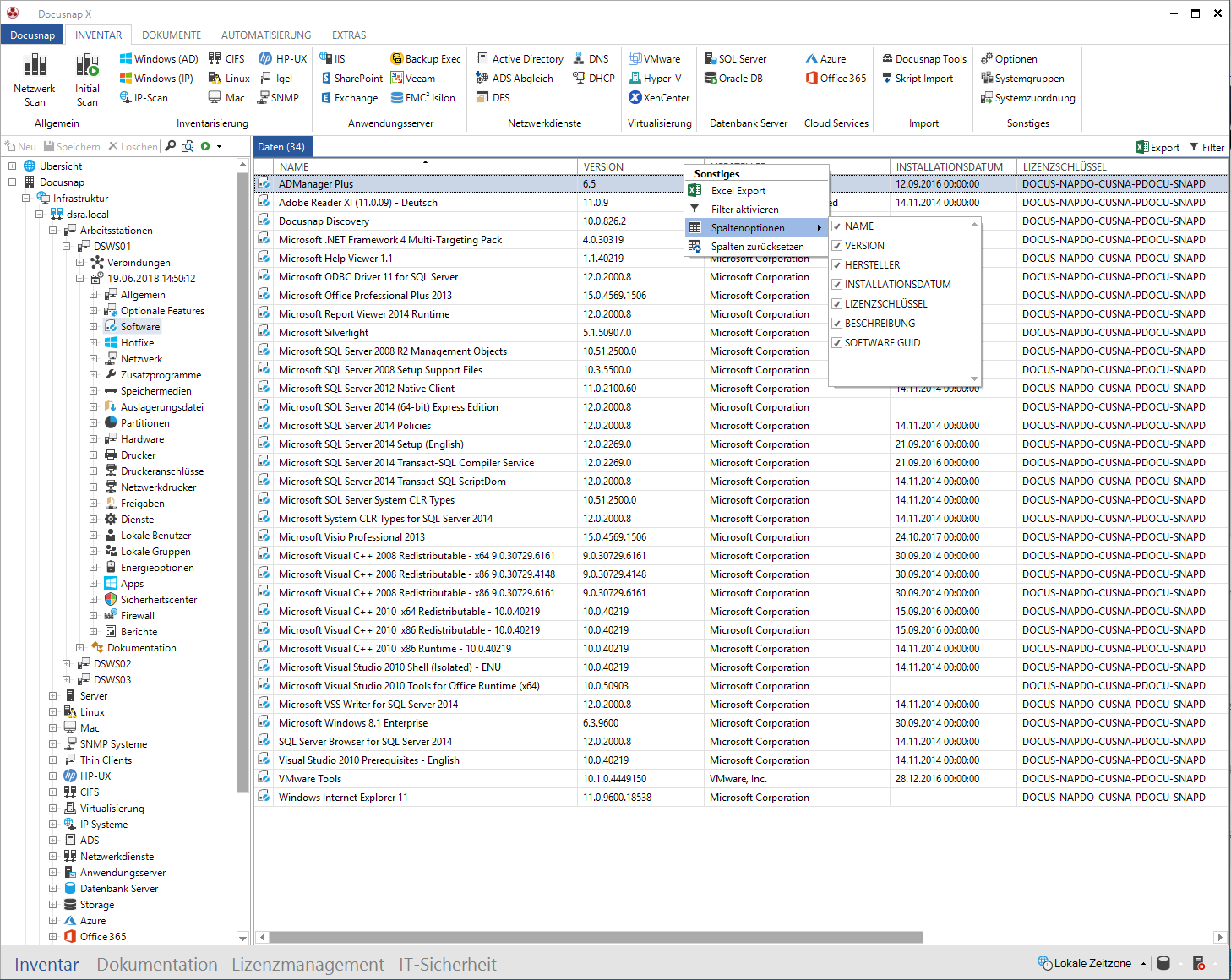1231x980 pixels.
Task: Uncheck the NAME column checkbox
Action: [836, 226]
